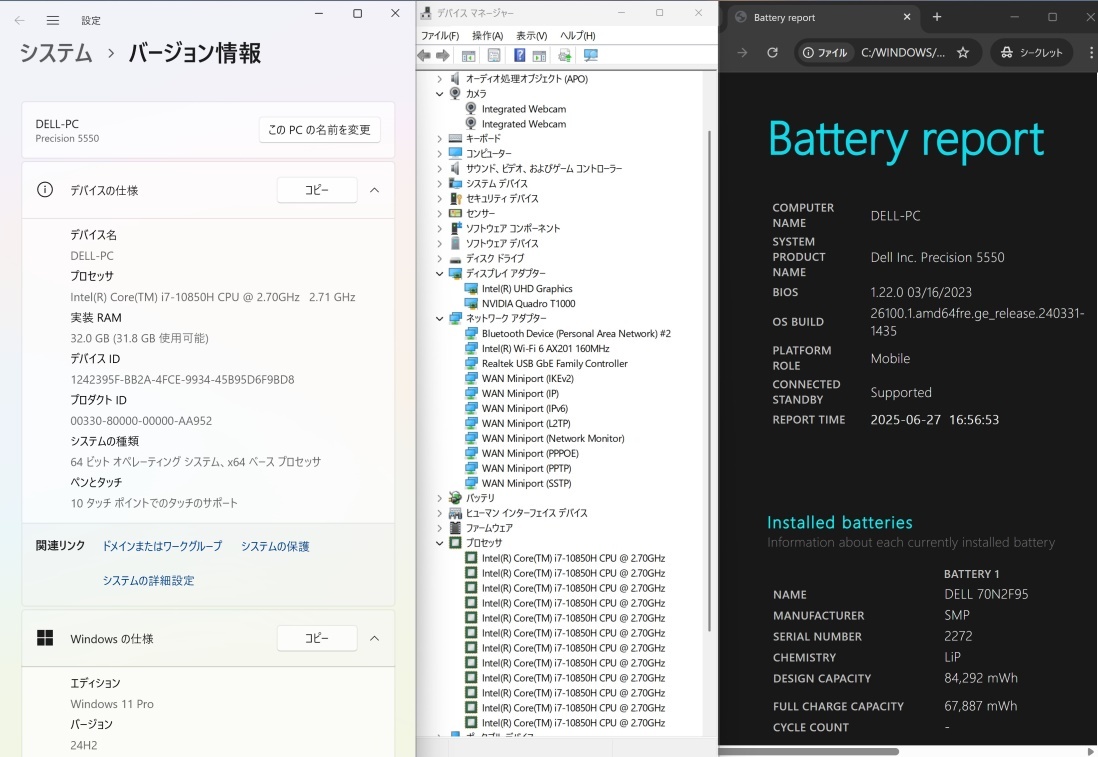Click Device Manager vertical scrollbar

(x=709, y=380)
